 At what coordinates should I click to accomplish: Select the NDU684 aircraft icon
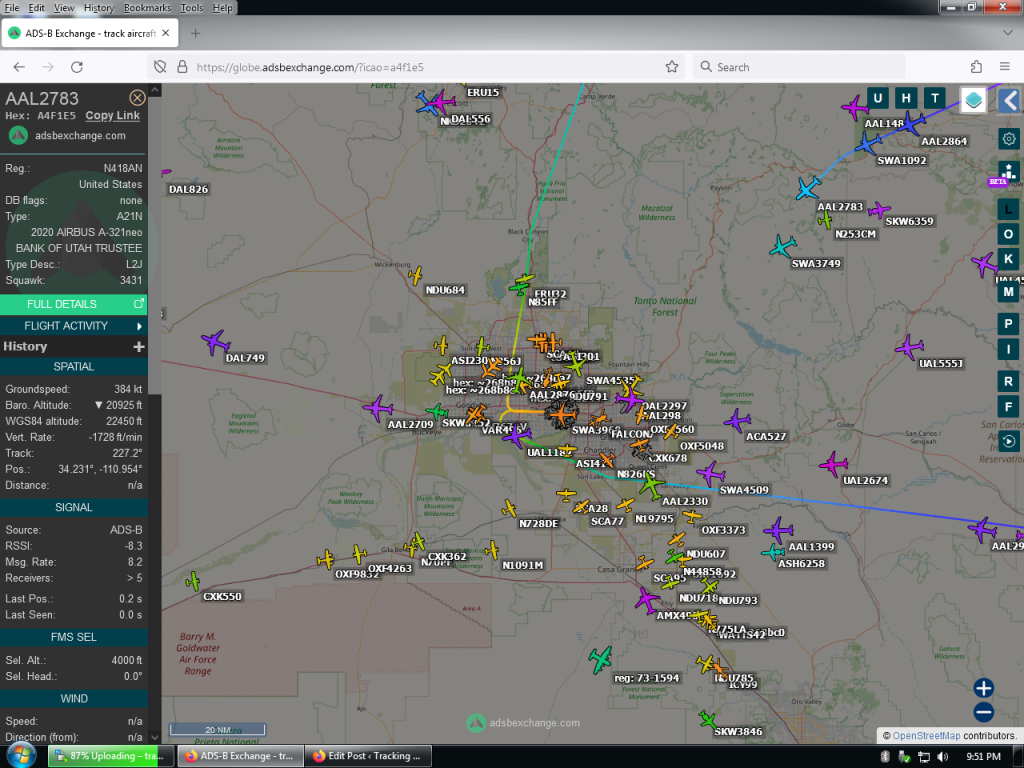[x=415, y=276]
